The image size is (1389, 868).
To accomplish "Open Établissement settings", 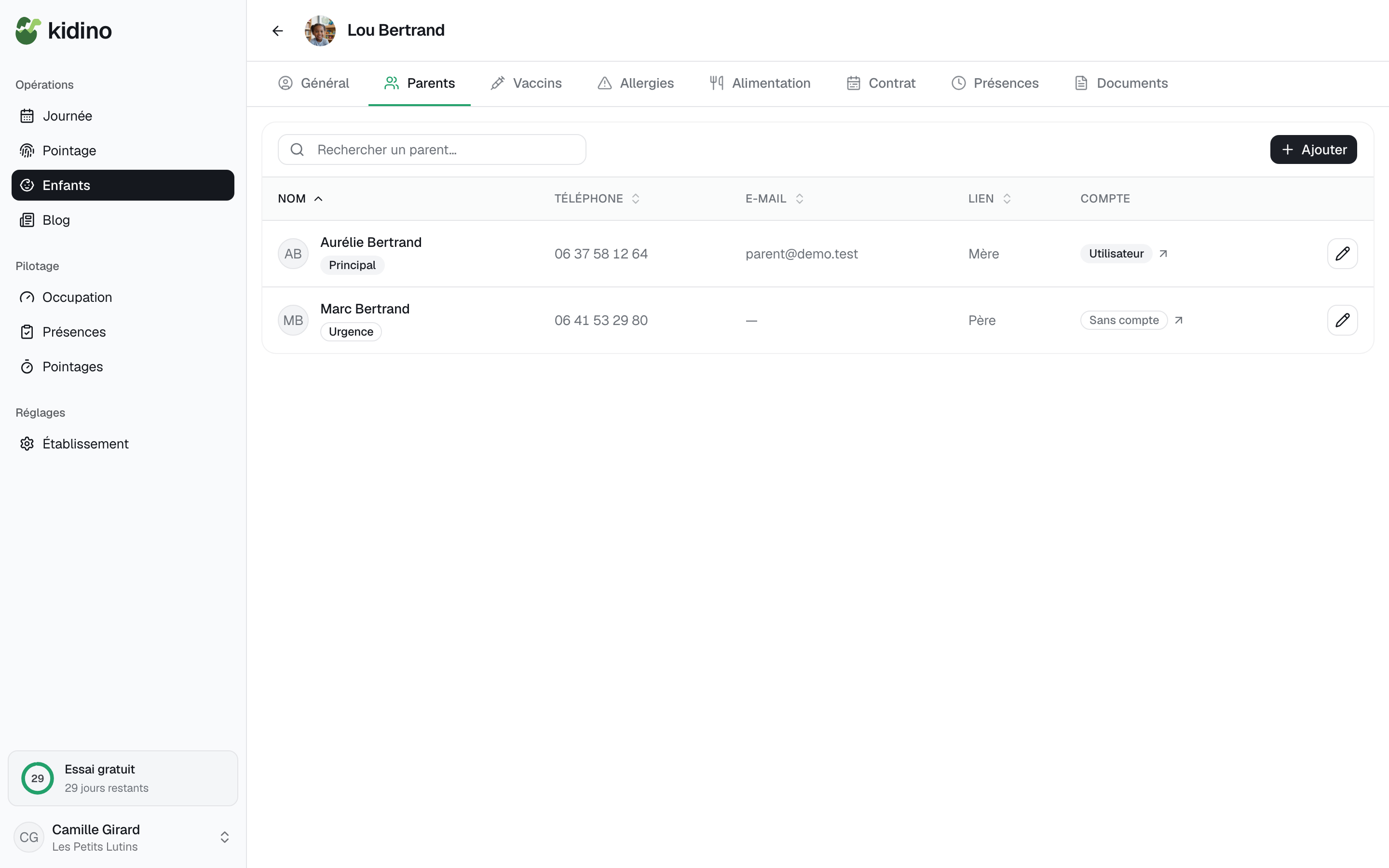I will pos(123,444).
